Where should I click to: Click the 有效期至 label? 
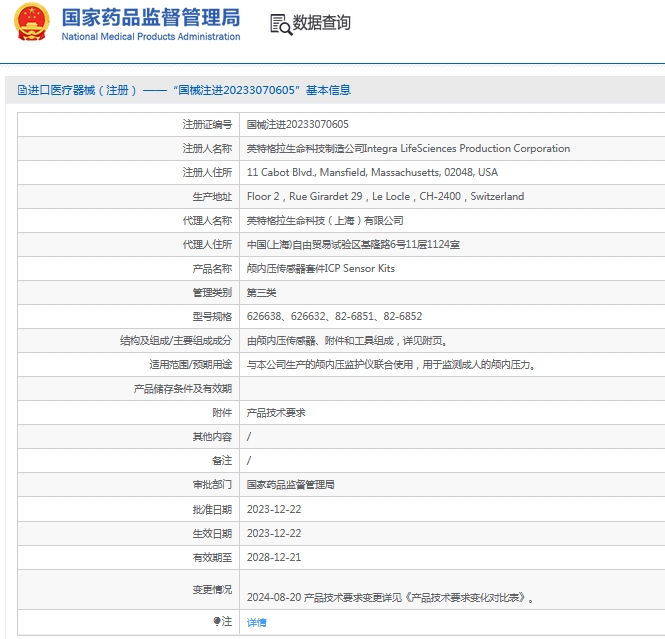[x=212, y=557]
